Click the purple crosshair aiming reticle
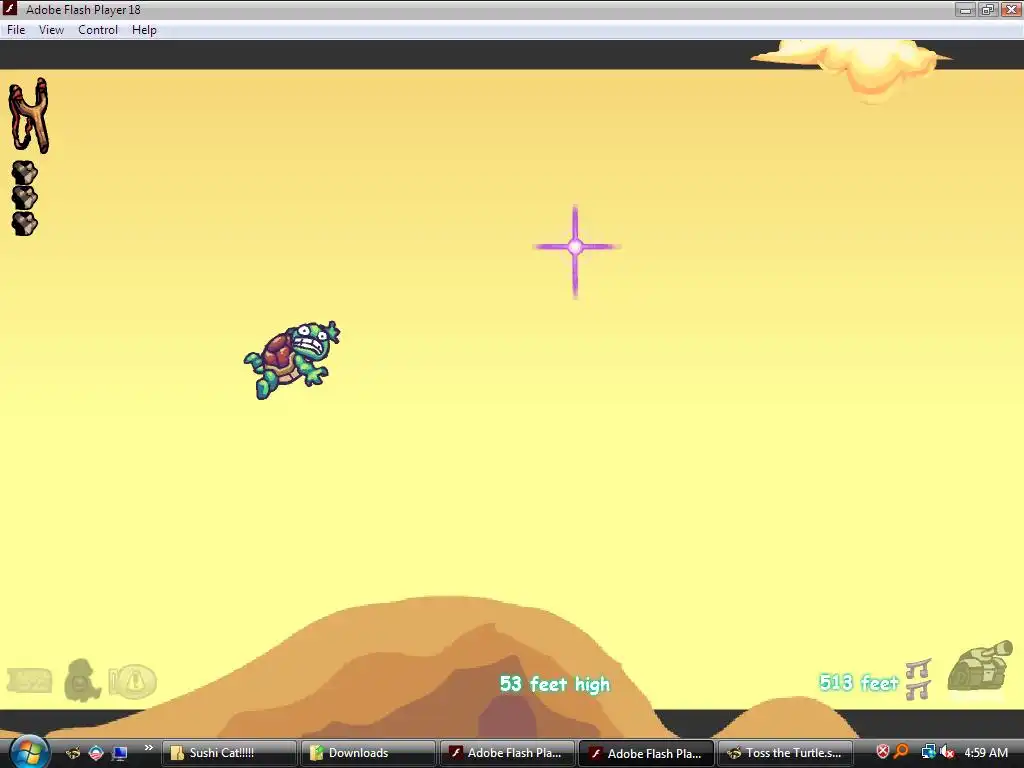 (x=575, y=247)
